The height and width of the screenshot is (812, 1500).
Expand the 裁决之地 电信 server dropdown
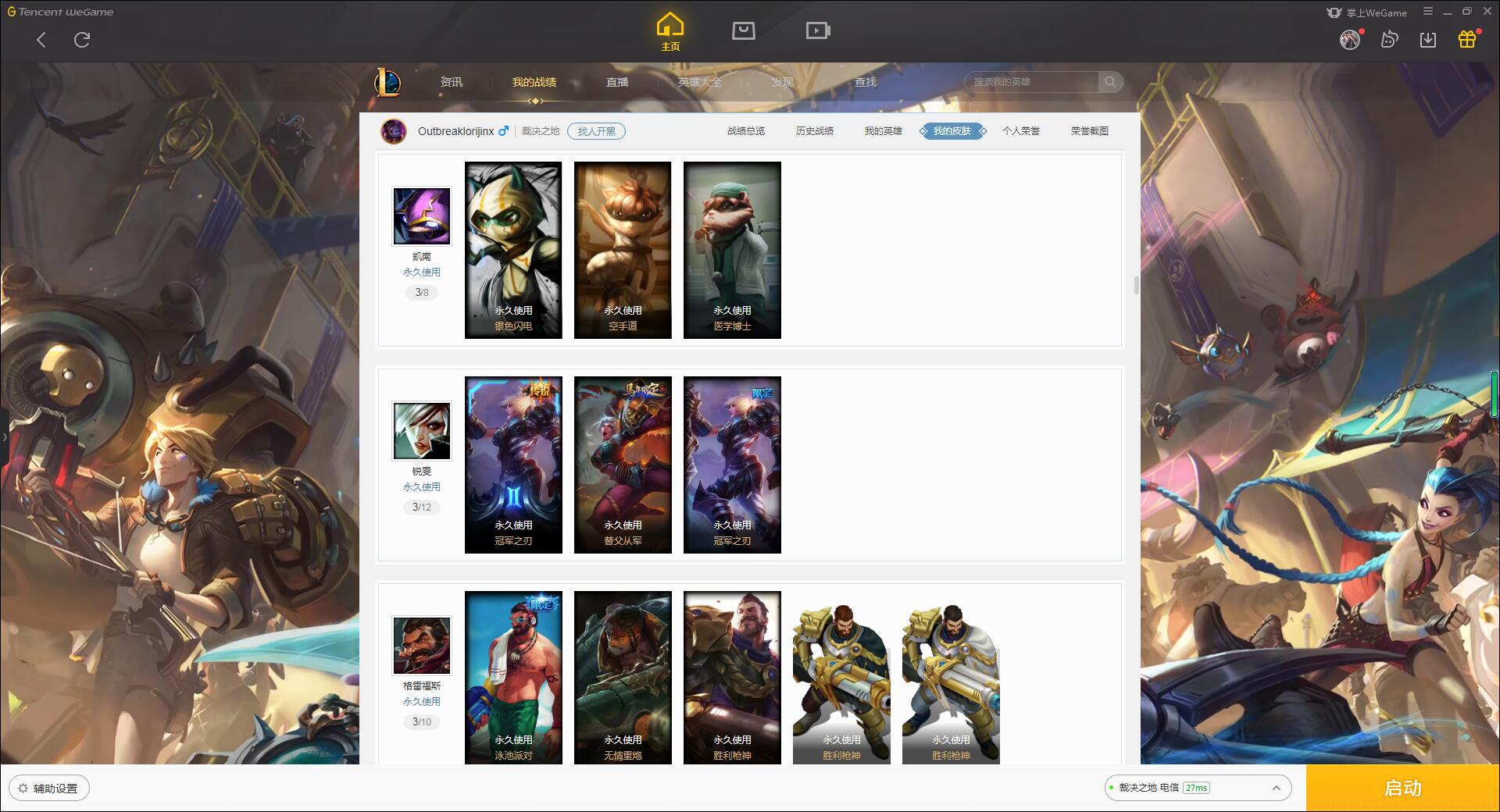pyautogui.click(x=1198, y=788)
